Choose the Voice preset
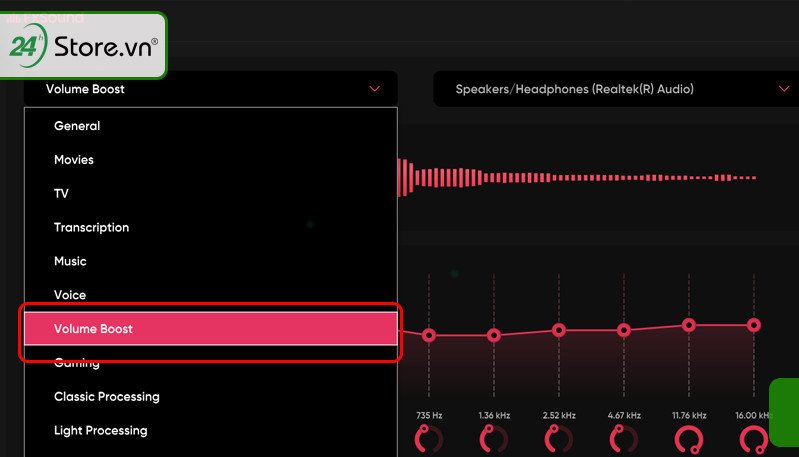The height and width of the screenshot is (457, 799). click(x=210, y=295)
